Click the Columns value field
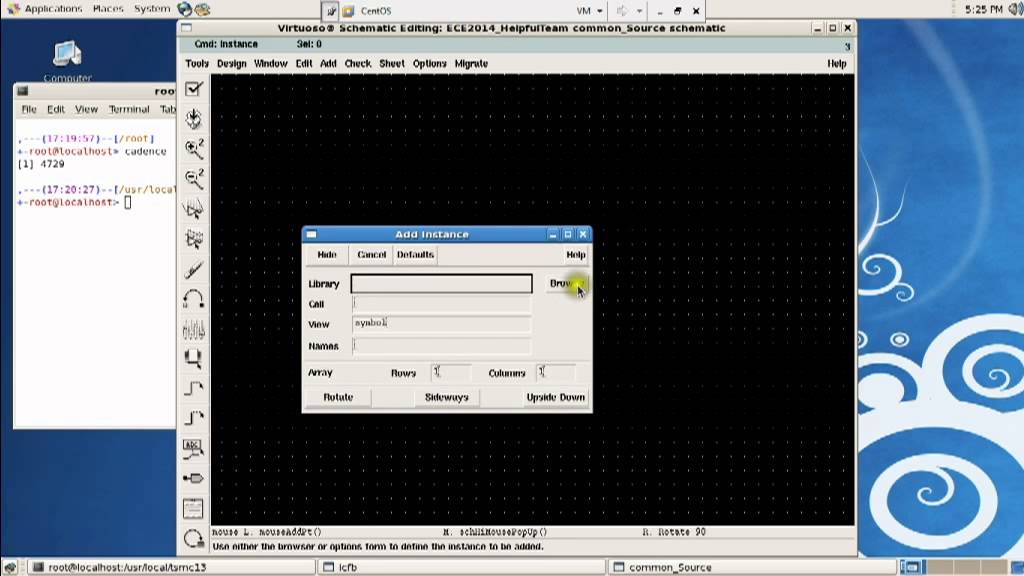The width and height of the screenshot is (1024, 576). pyautogui.click(x=556, y=372)
